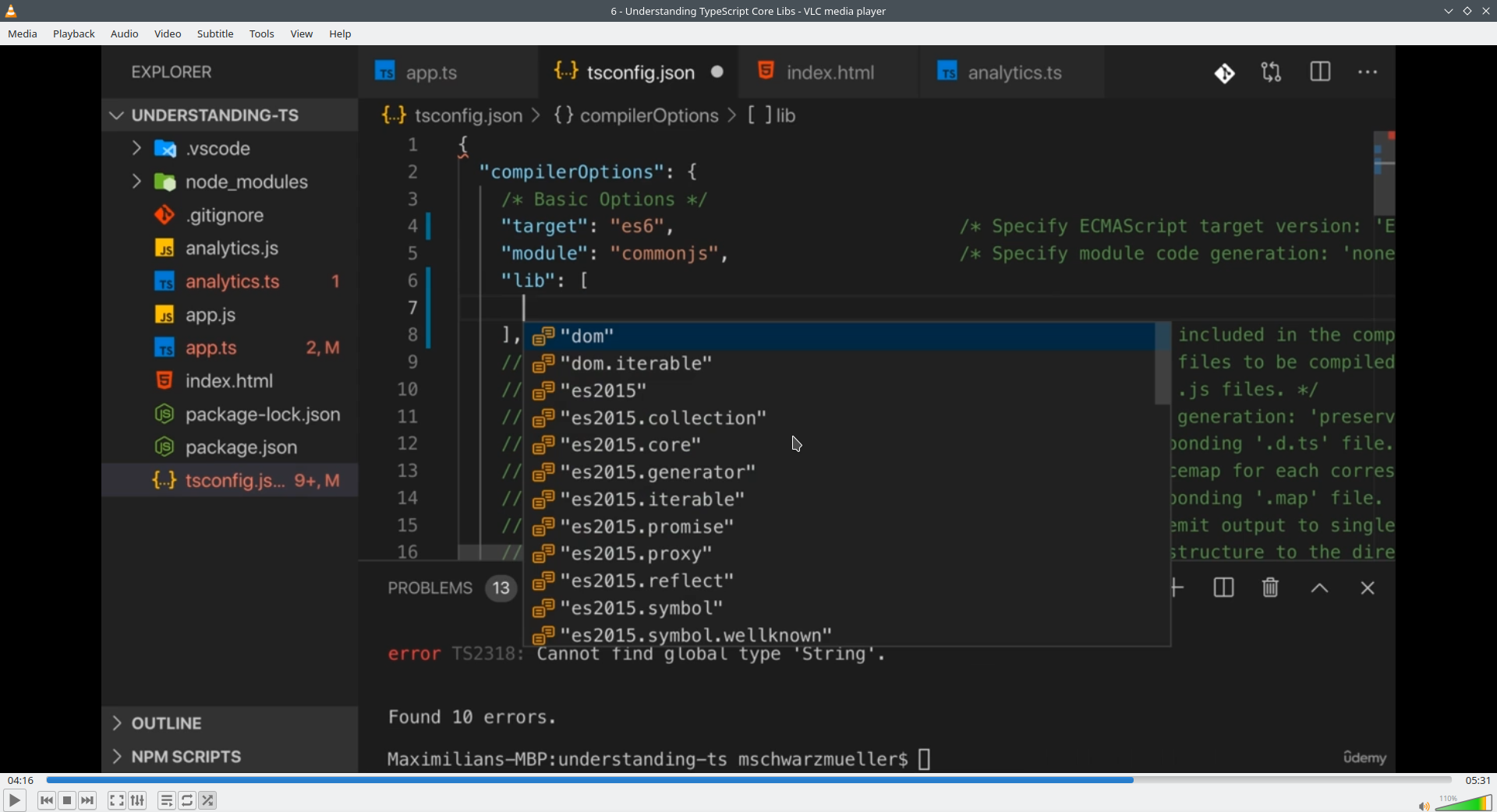Open the Playback menu

click(x=74, y=34)
